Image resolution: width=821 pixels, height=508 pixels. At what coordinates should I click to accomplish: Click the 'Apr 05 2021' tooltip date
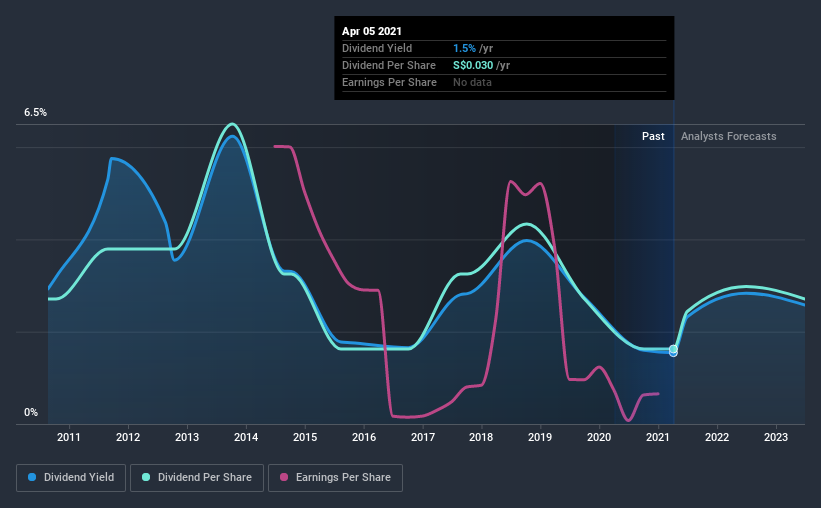[x=372, y=31]
